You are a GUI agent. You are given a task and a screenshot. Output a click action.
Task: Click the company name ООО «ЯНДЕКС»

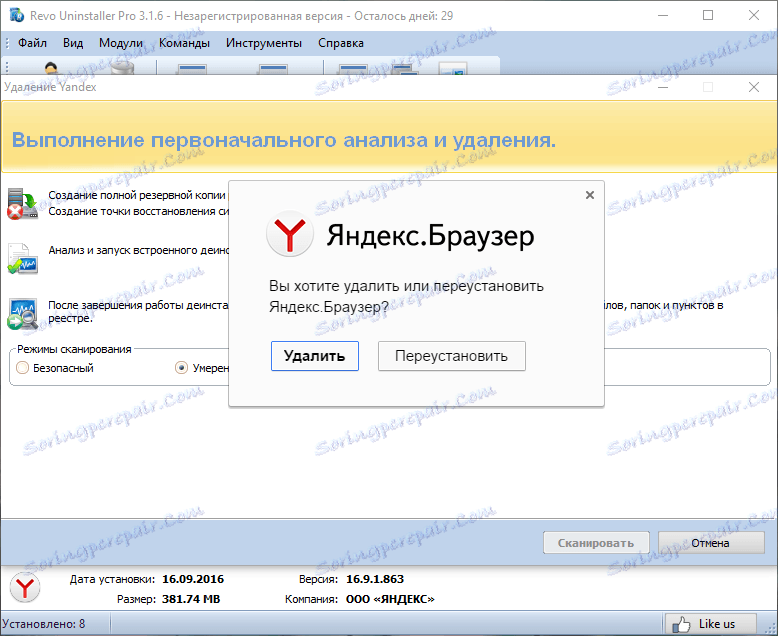click(390, 599)
